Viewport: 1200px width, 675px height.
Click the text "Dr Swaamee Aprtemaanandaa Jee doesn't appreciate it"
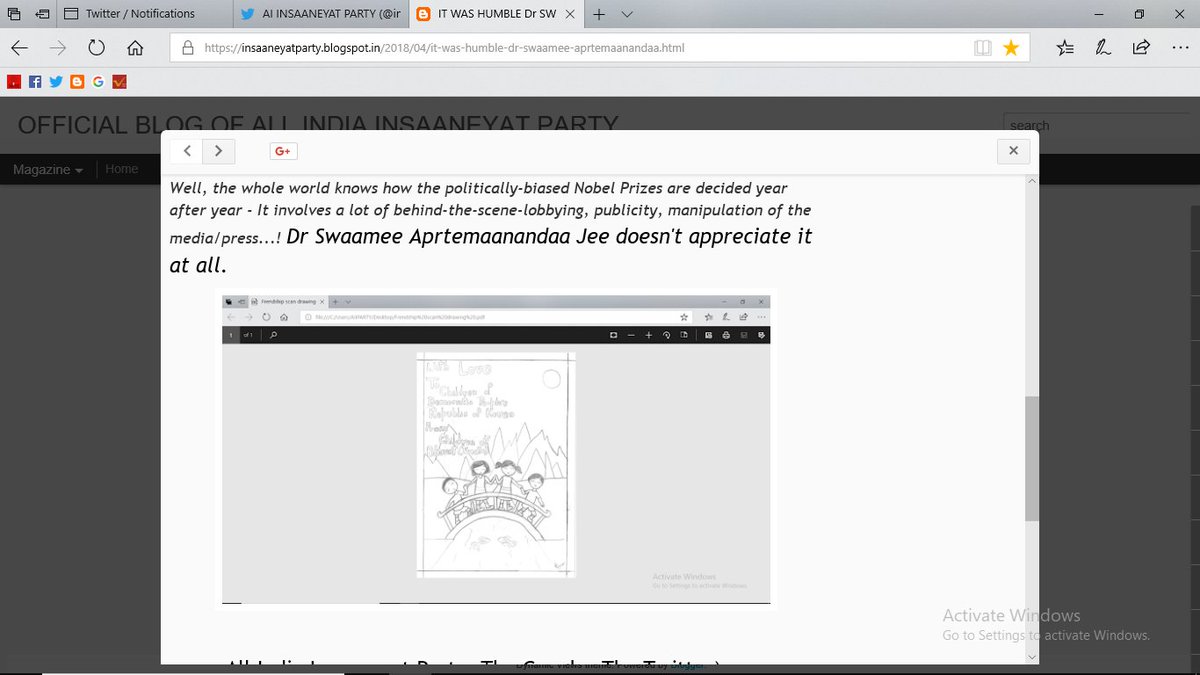[549, 237]
